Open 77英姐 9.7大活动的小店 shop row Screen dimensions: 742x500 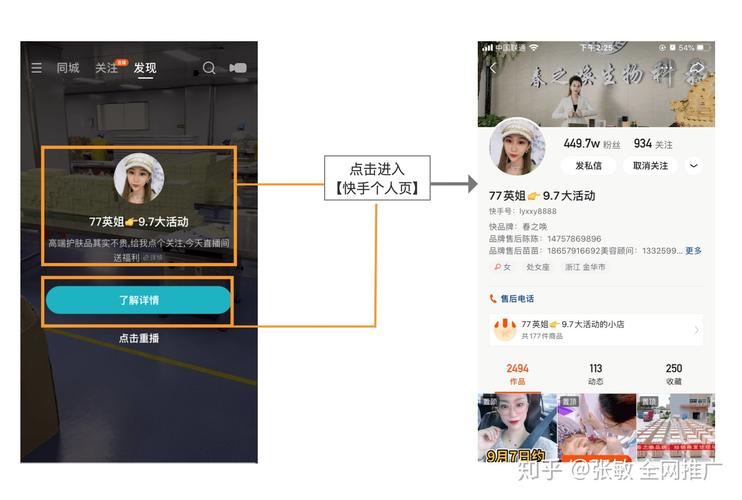[x=596, y=330]
